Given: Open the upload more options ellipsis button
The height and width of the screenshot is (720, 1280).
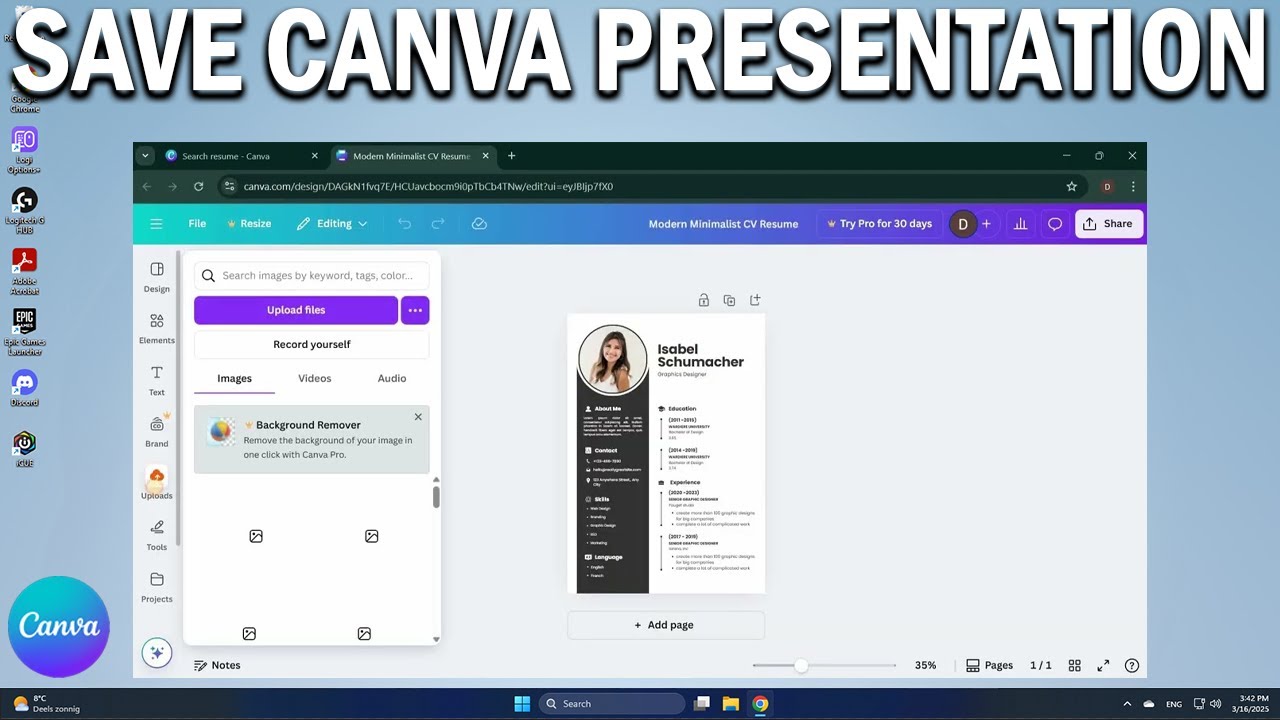Looking at the screenshot, I should coord(415,310).
